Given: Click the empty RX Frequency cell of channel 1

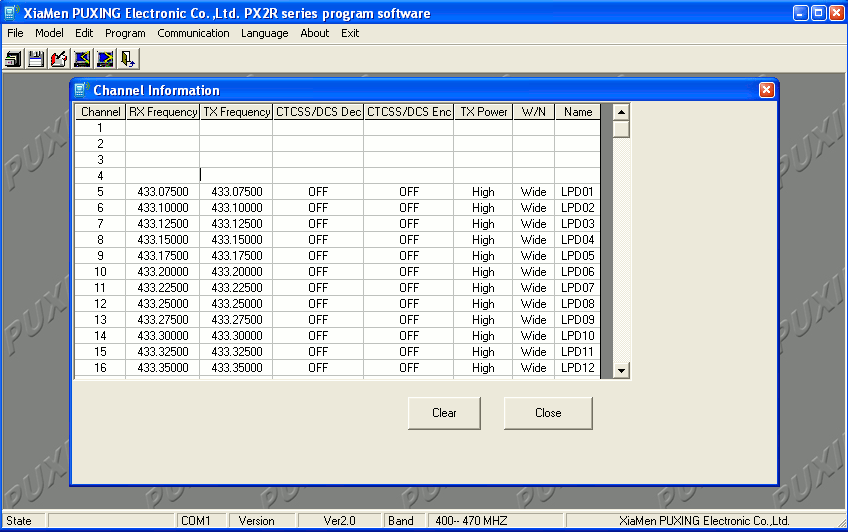Looking at the screenshot, I should [x=163, y=128].
